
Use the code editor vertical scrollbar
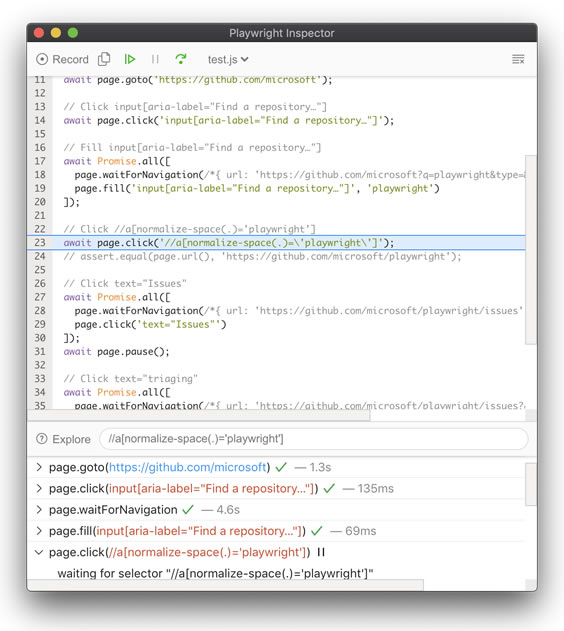point(531,250)
